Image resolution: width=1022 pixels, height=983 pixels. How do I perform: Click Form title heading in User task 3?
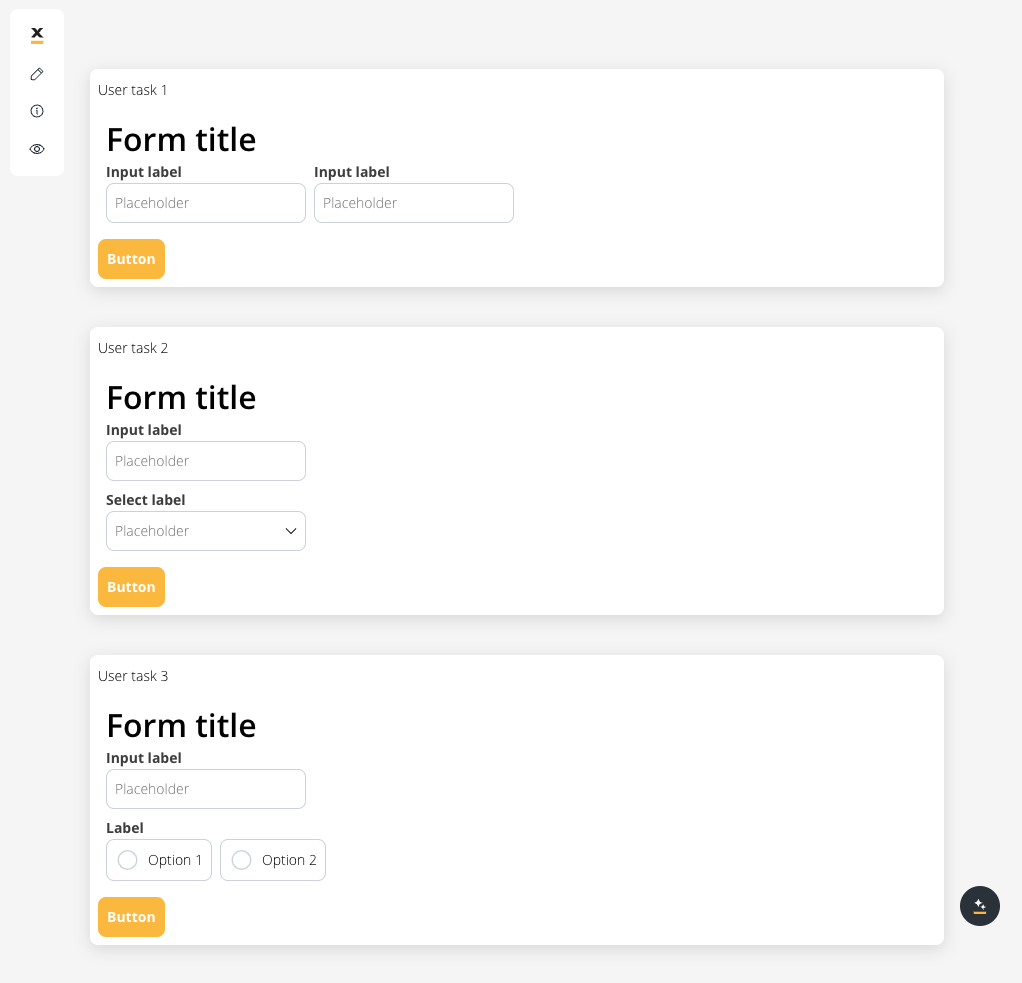[x=181, y=726]
